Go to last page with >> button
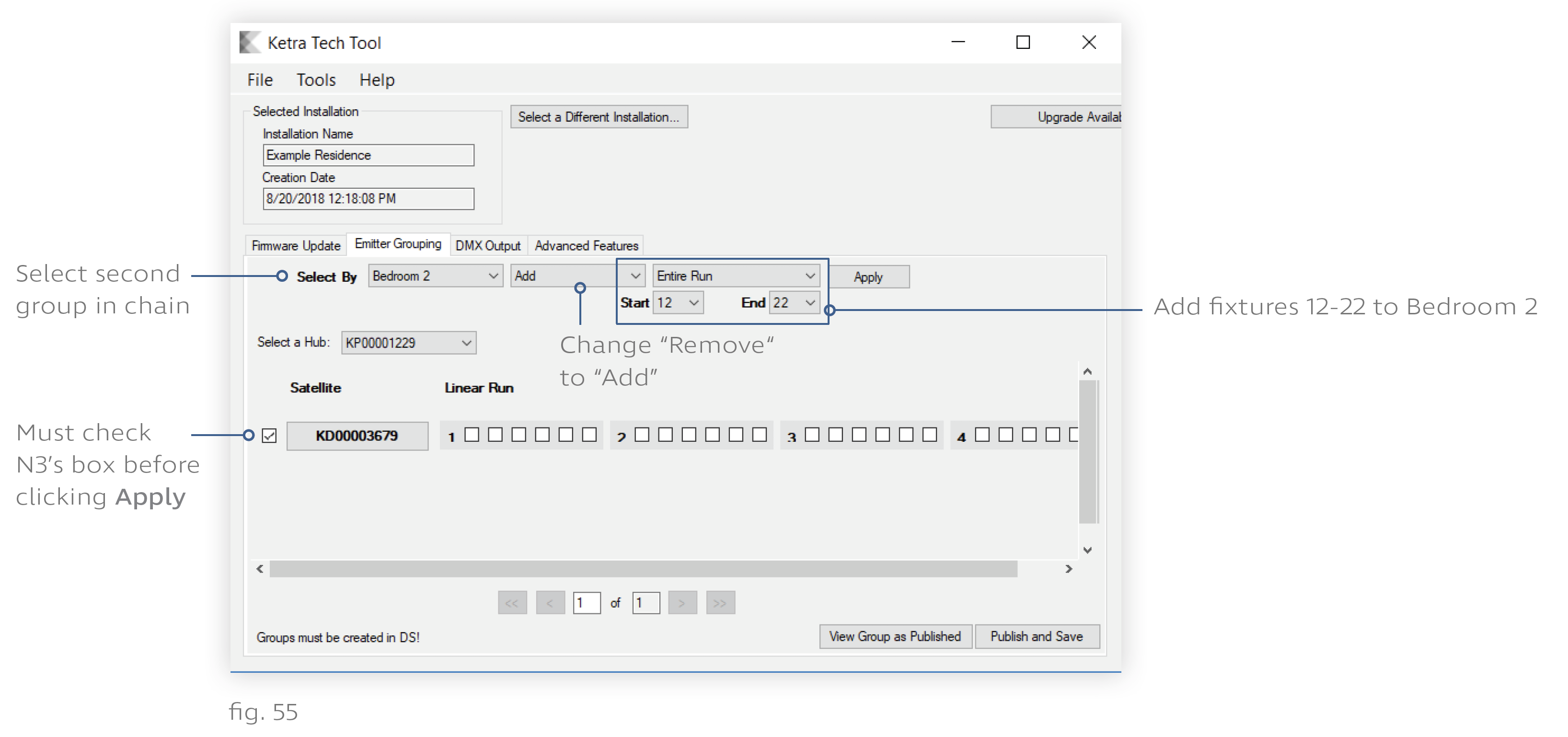This screenshot has width=1568, height=737. coord(721,603)
